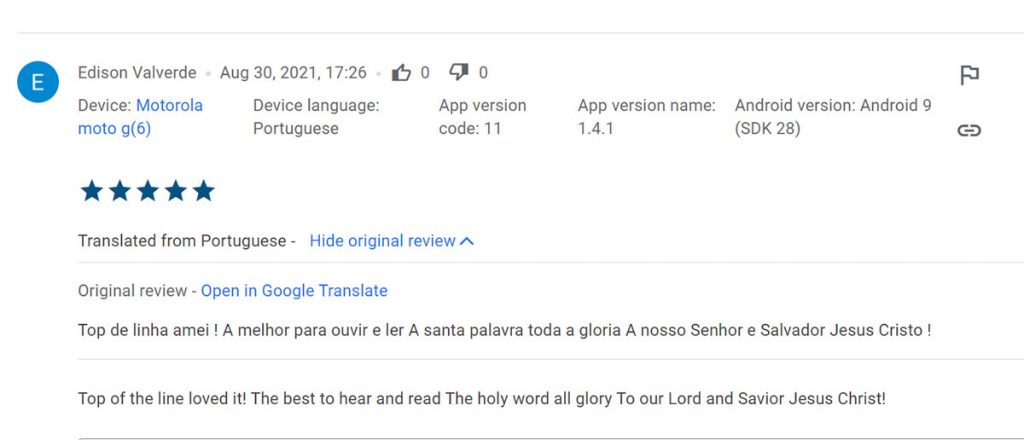Screen dimensions: 1024x440
Task: Open the Motorola moto g(6) device link
Action: coord(140,117)
